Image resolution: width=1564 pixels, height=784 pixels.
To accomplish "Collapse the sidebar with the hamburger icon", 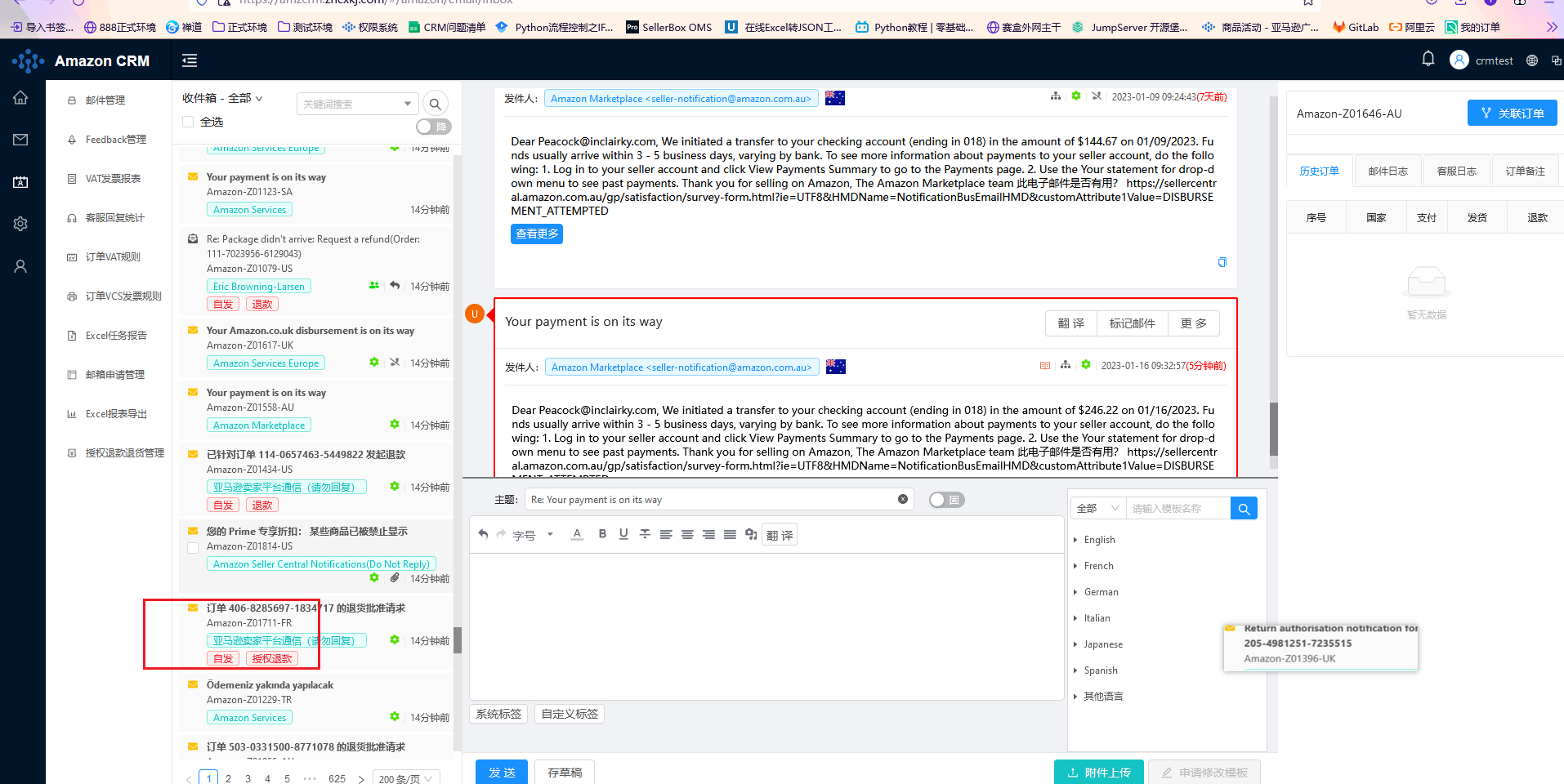I will click(190, 60).
